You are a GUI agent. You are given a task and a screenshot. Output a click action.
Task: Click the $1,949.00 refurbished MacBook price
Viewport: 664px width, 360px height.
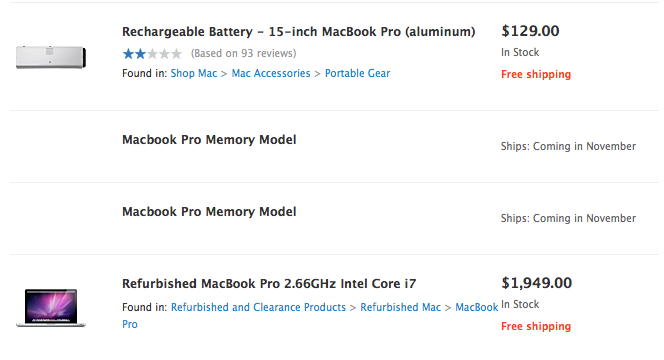(537, 283)
